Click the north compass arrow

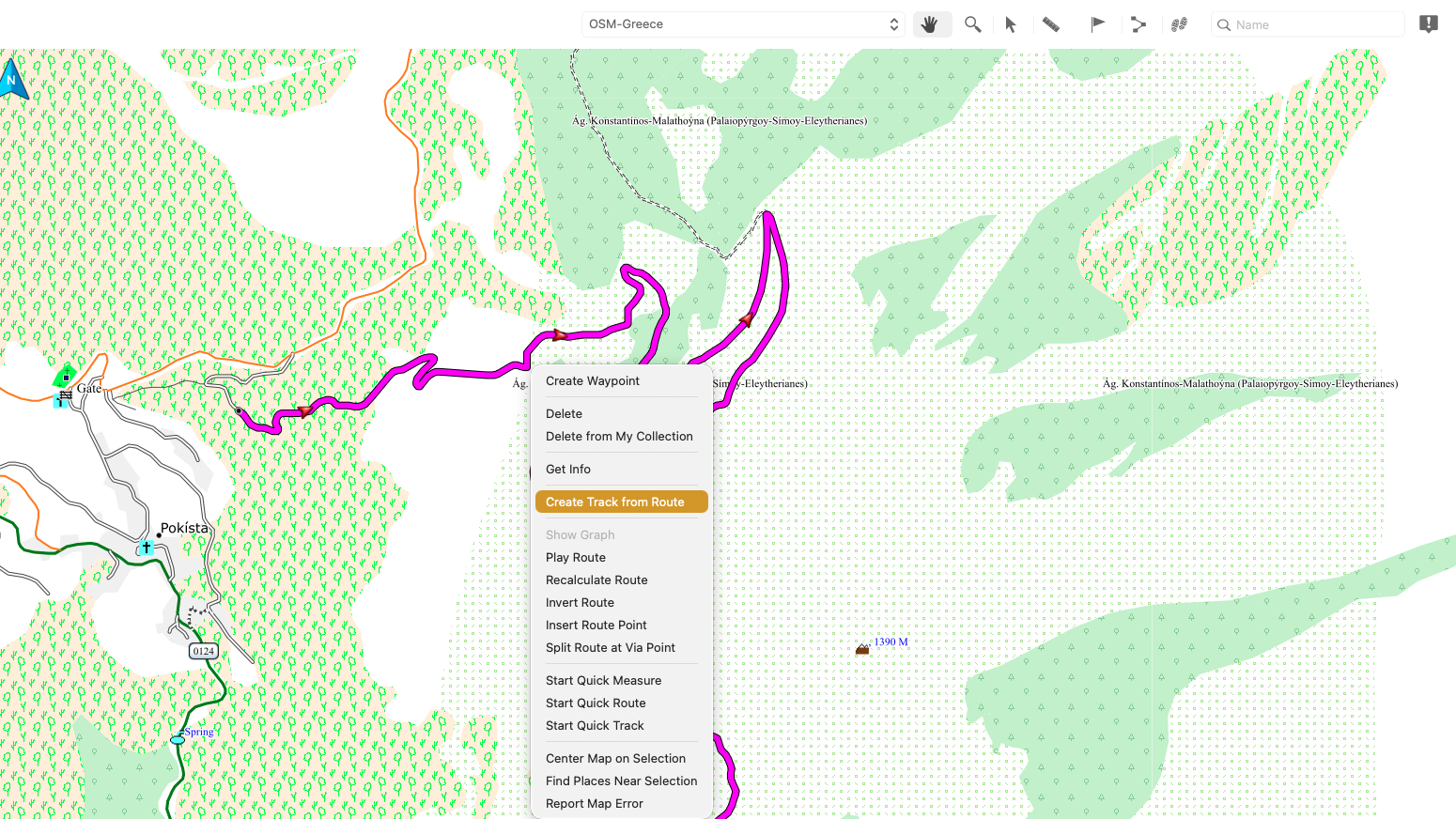click(x=12, y=80)
